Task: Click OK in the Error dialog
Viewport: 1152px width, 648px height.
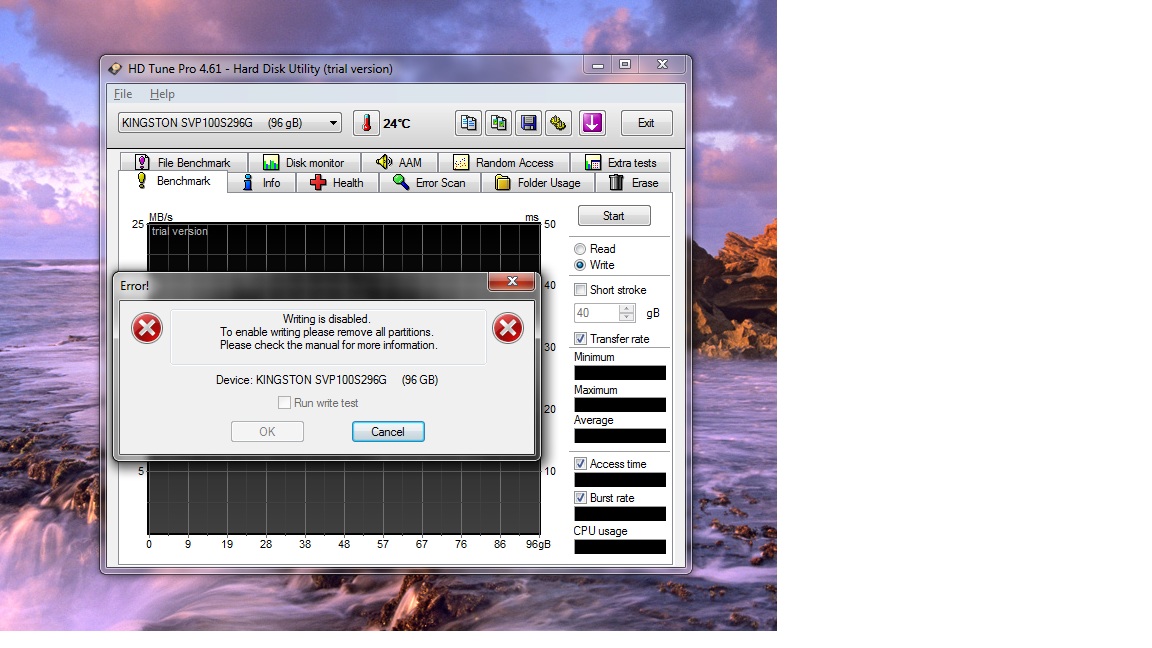Action: [x=267, y=432]
